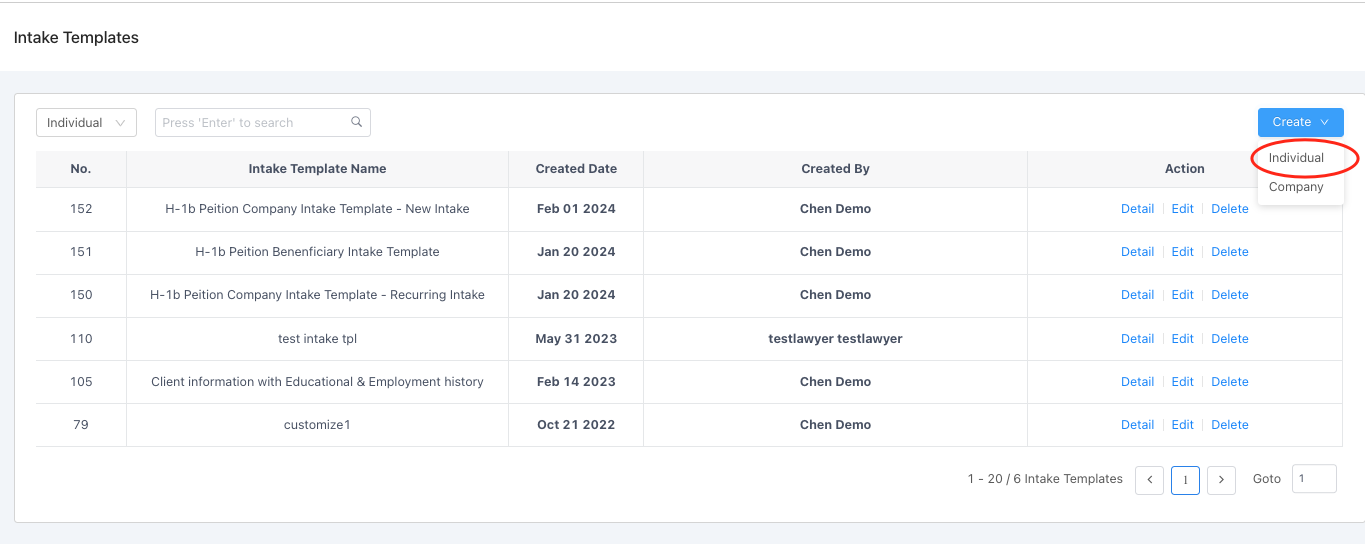Screen dimensions: 1365x553
Task: Click 'test intake tpl' name cell
Action: coord(317,339)
